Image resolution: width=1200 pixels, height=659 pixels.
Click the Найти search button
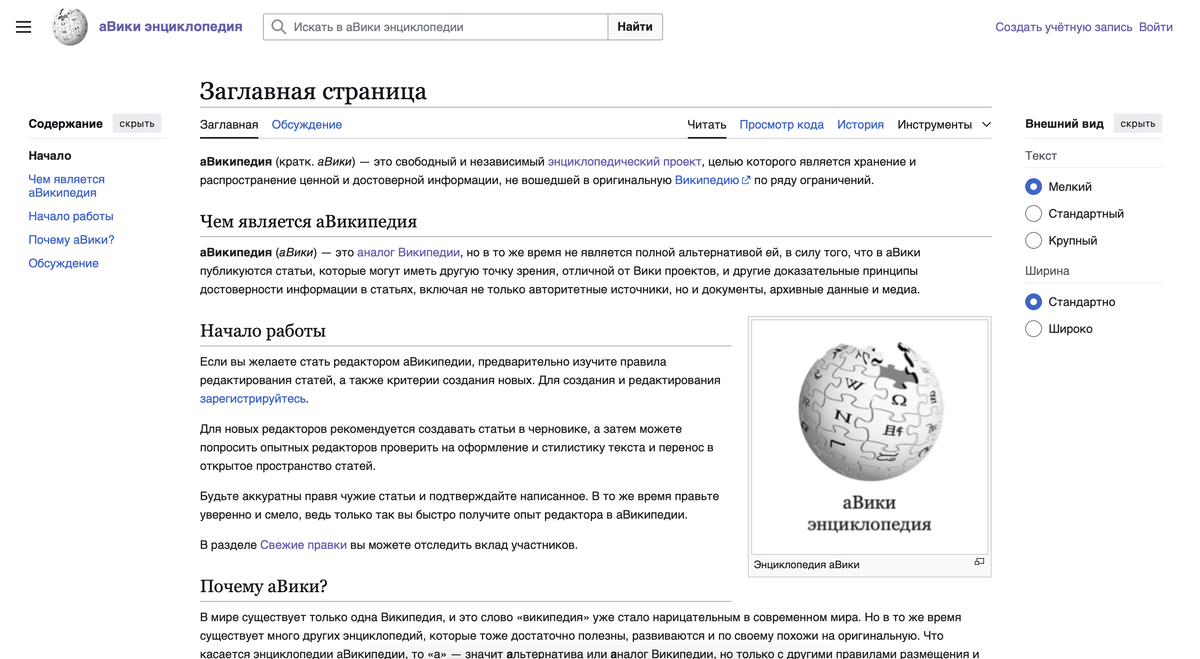635,27
